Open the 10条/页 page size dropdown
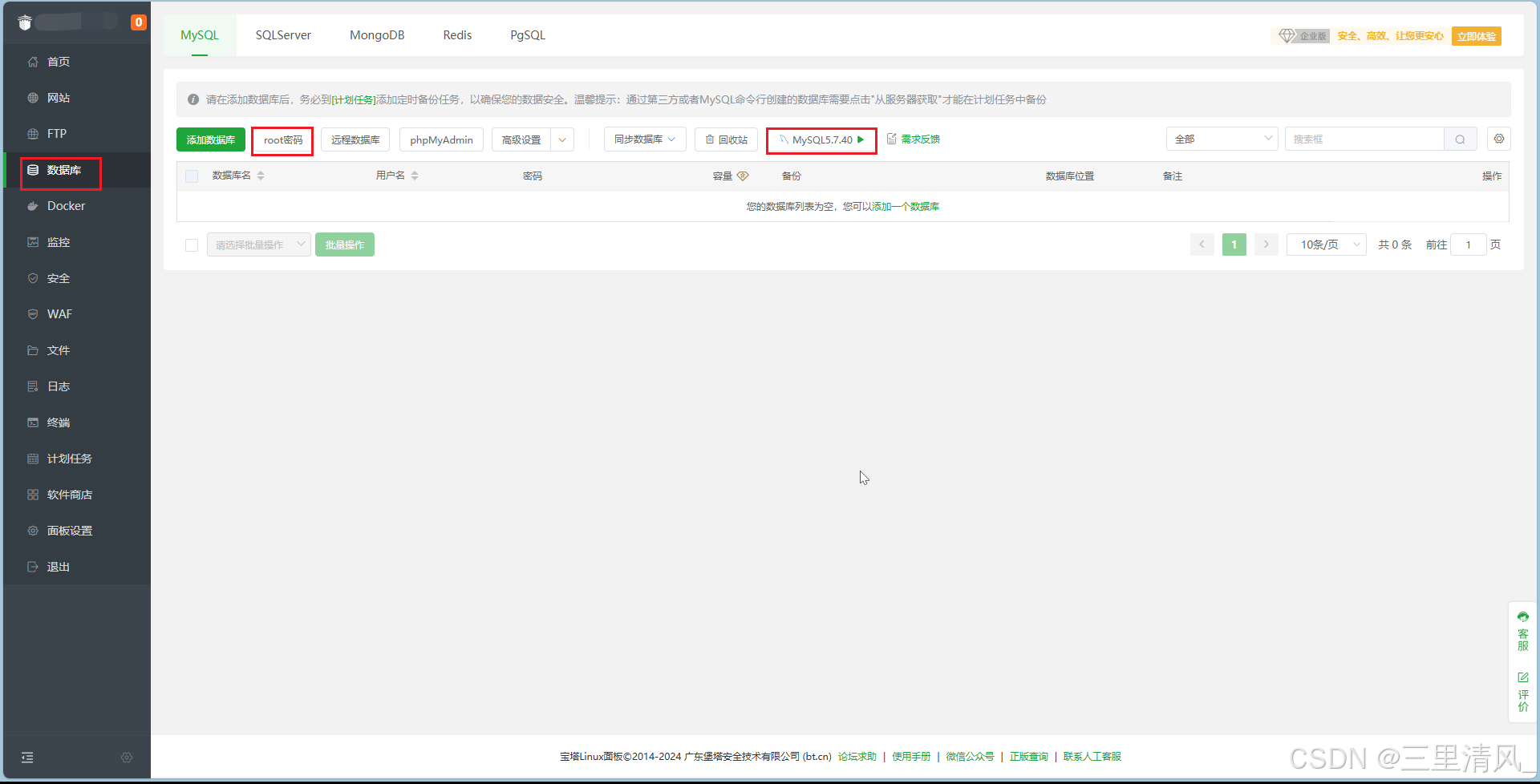The width and height of the screenshot is (1540, 784). coord(1327,244)
